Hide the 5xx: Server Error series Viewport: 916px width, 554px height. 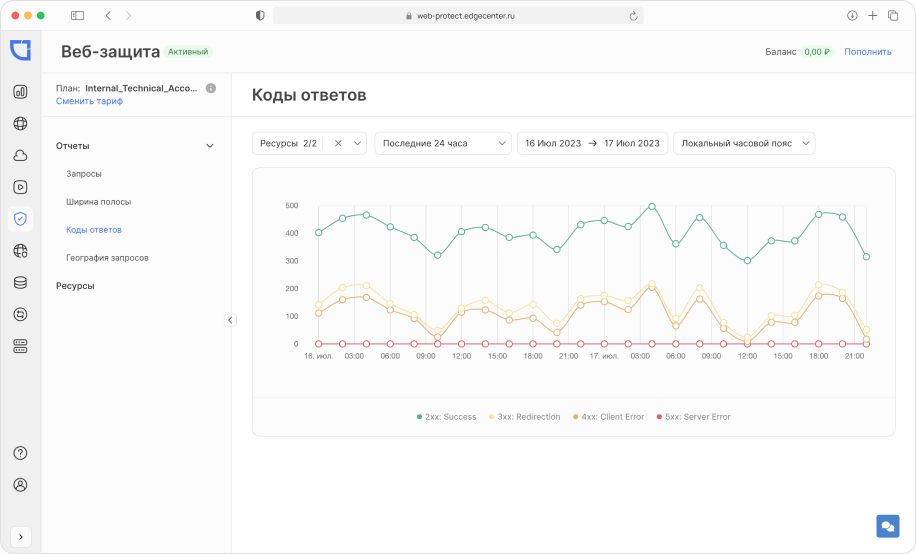pos(693,416)
